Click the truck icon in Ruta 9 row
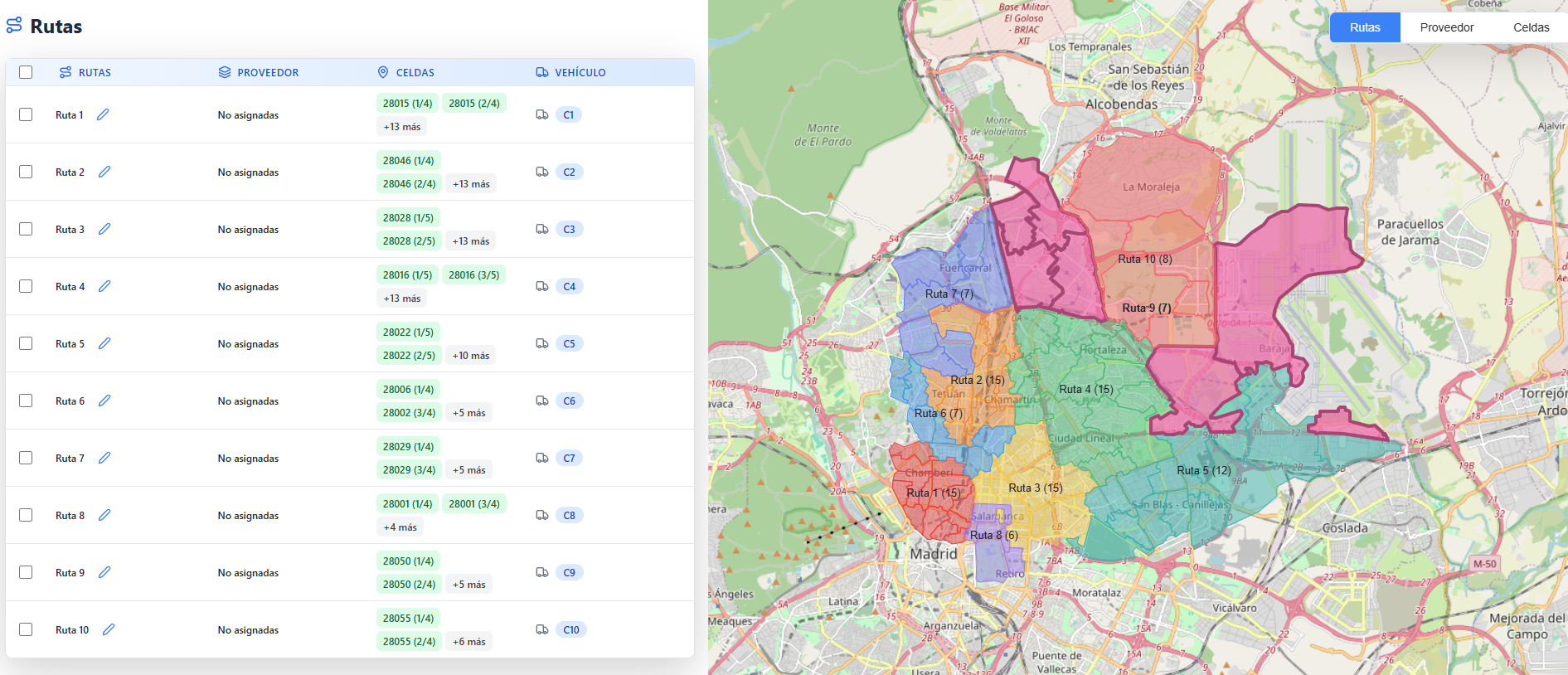The width and height of the screenshot is (1568, 675). tap(542, 572)
